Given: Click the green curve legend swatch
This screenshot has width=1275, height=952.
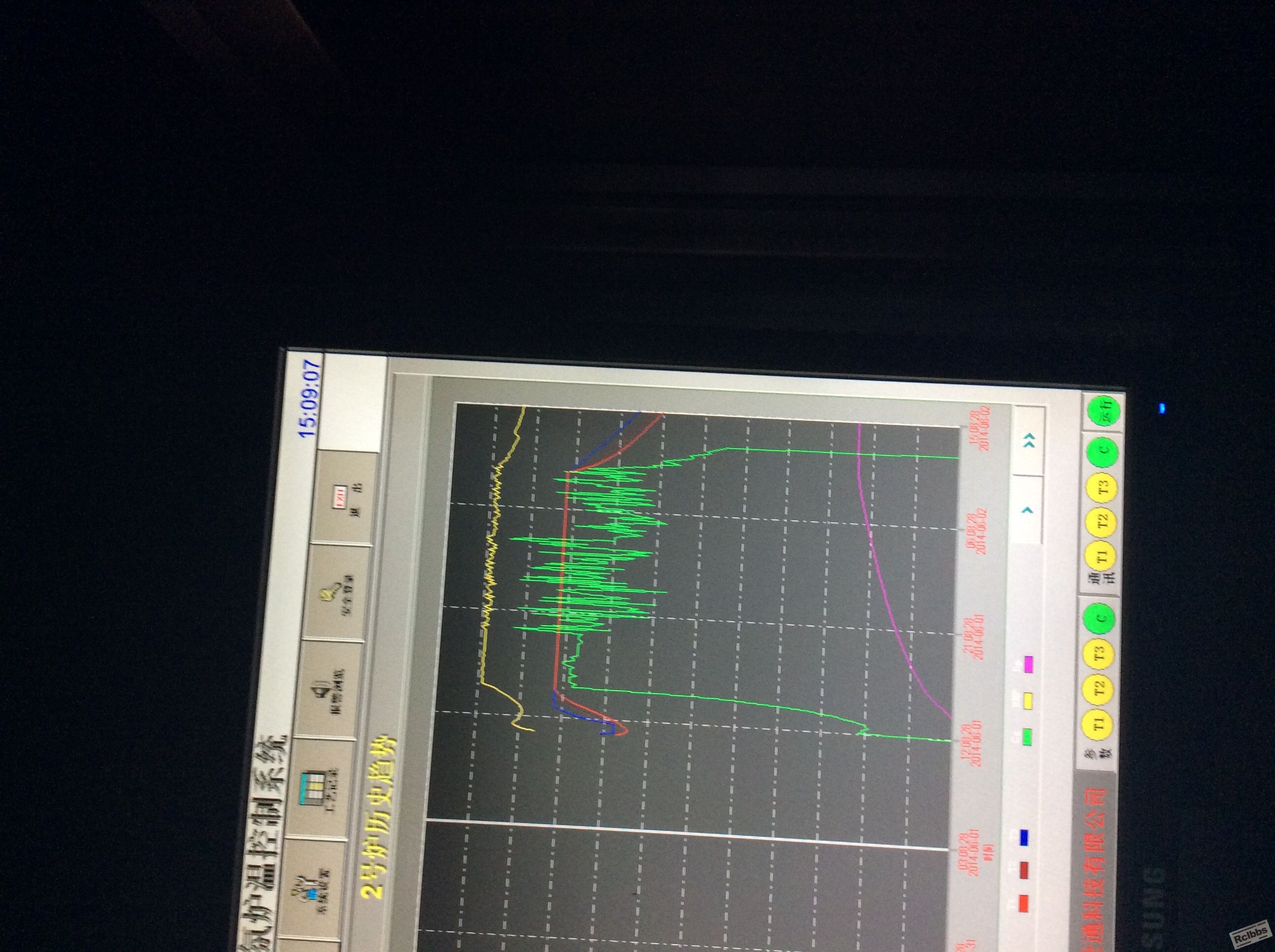Looking at the screenshot, I should pyautogui.click(x=1027, y=736).
